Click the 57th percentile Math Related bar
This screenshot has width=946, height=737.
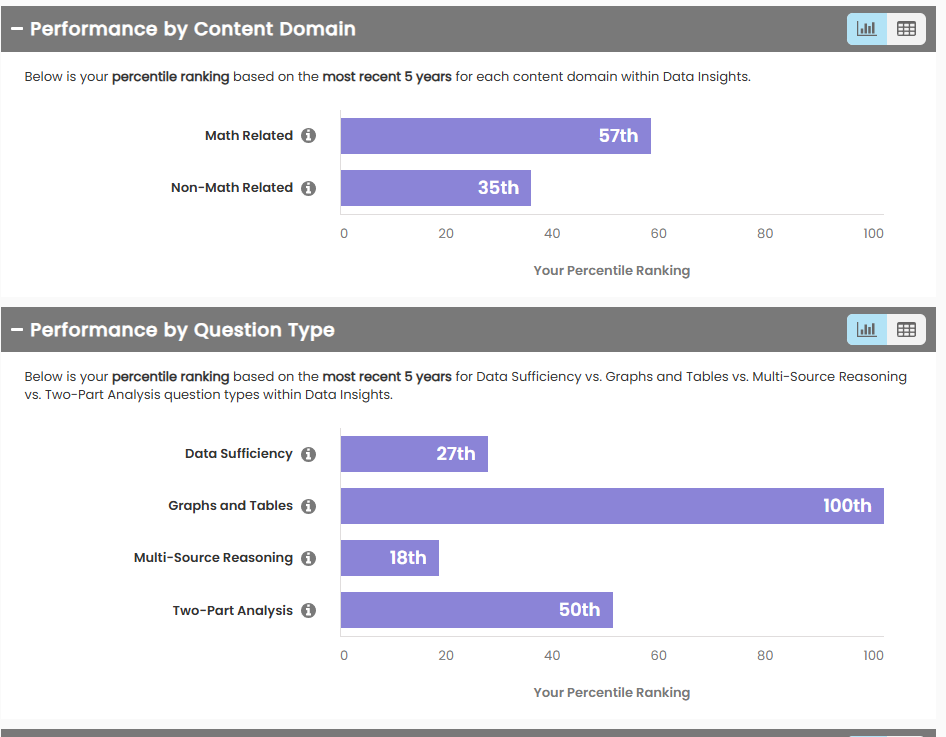(x=495, y=136)
